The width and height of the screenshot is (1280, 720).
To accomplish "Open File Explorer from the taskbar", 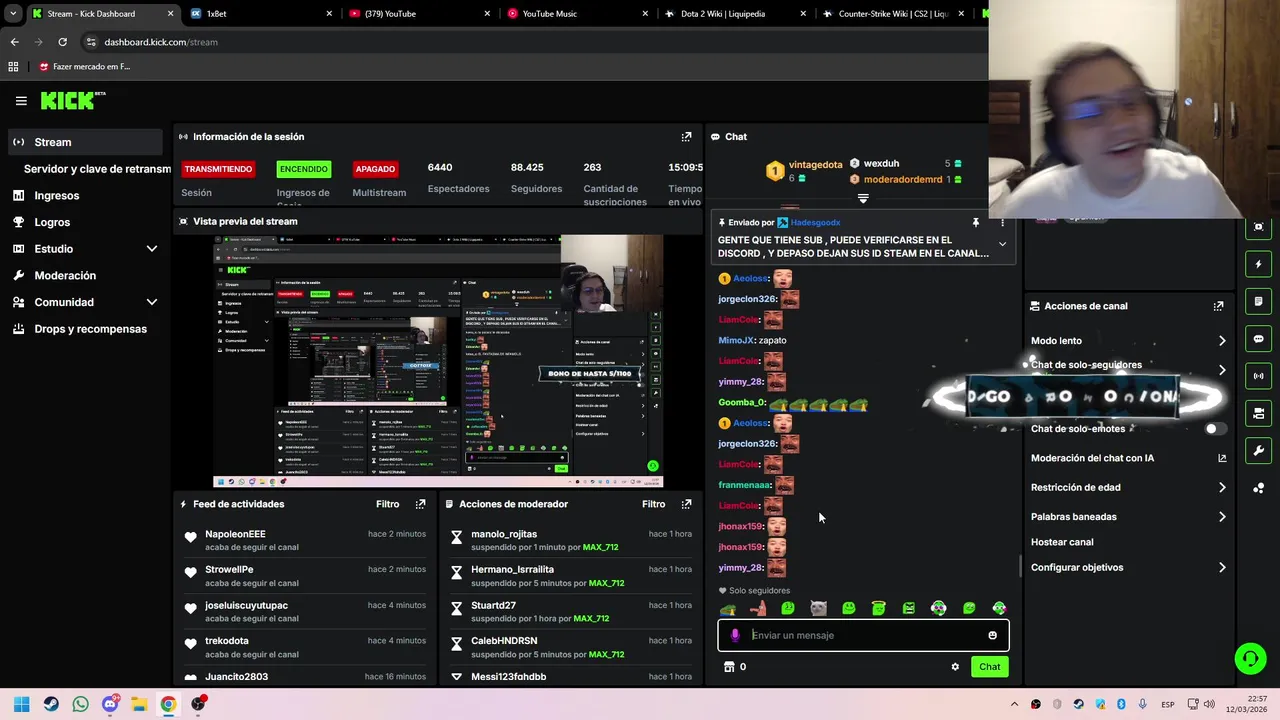I will pyautogui.click(x=139, y=704).
